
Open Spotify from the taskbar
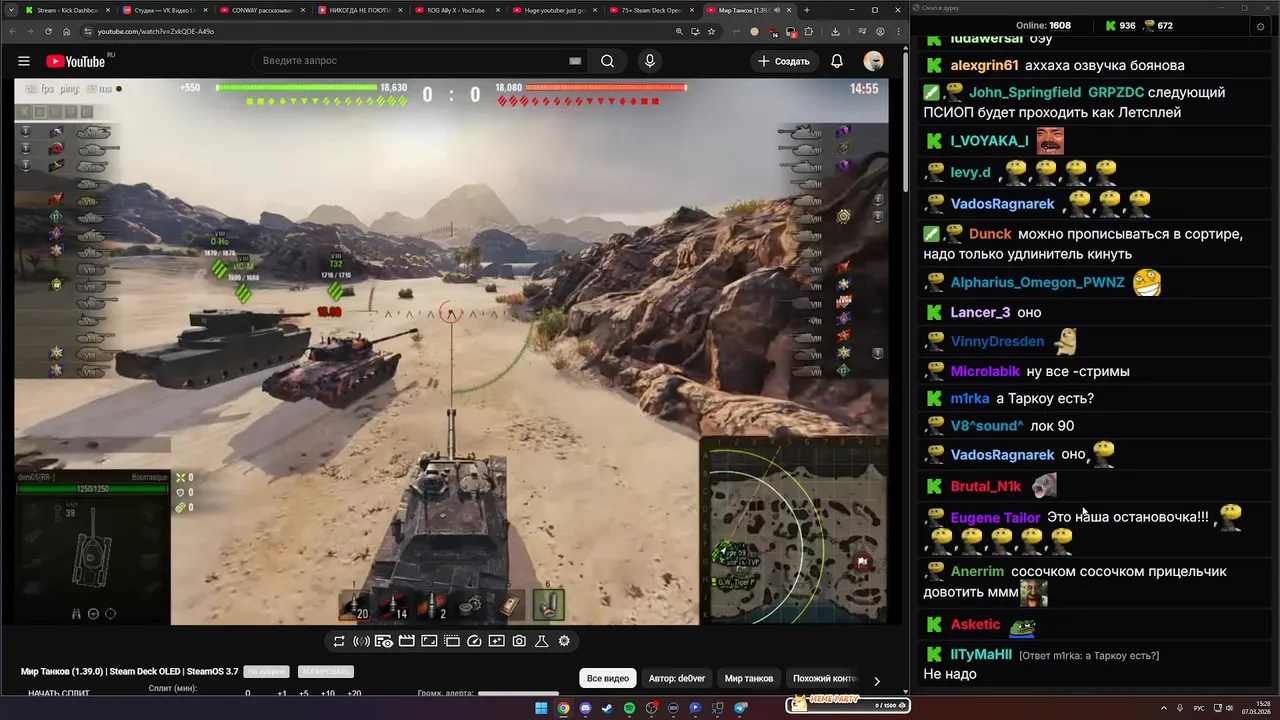coord(629,708)
